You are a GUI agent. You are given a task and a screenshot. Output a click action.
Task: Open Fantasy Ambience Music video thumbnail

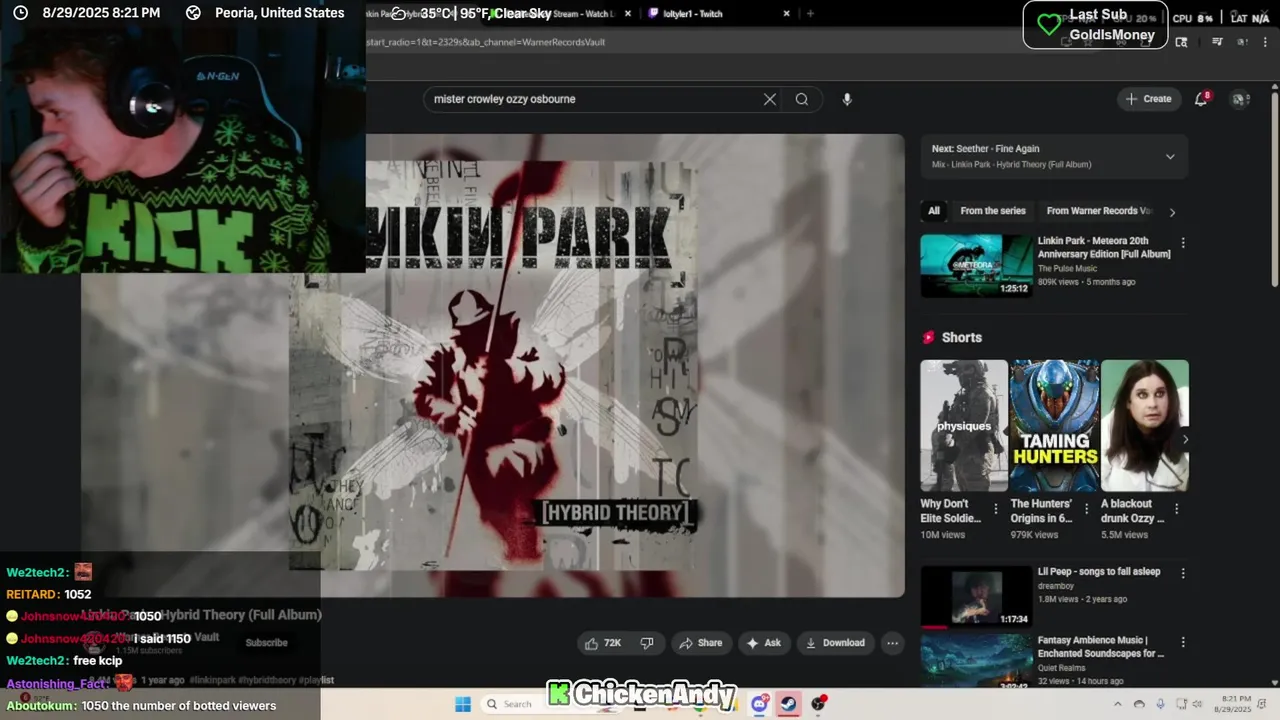(976, 660)
